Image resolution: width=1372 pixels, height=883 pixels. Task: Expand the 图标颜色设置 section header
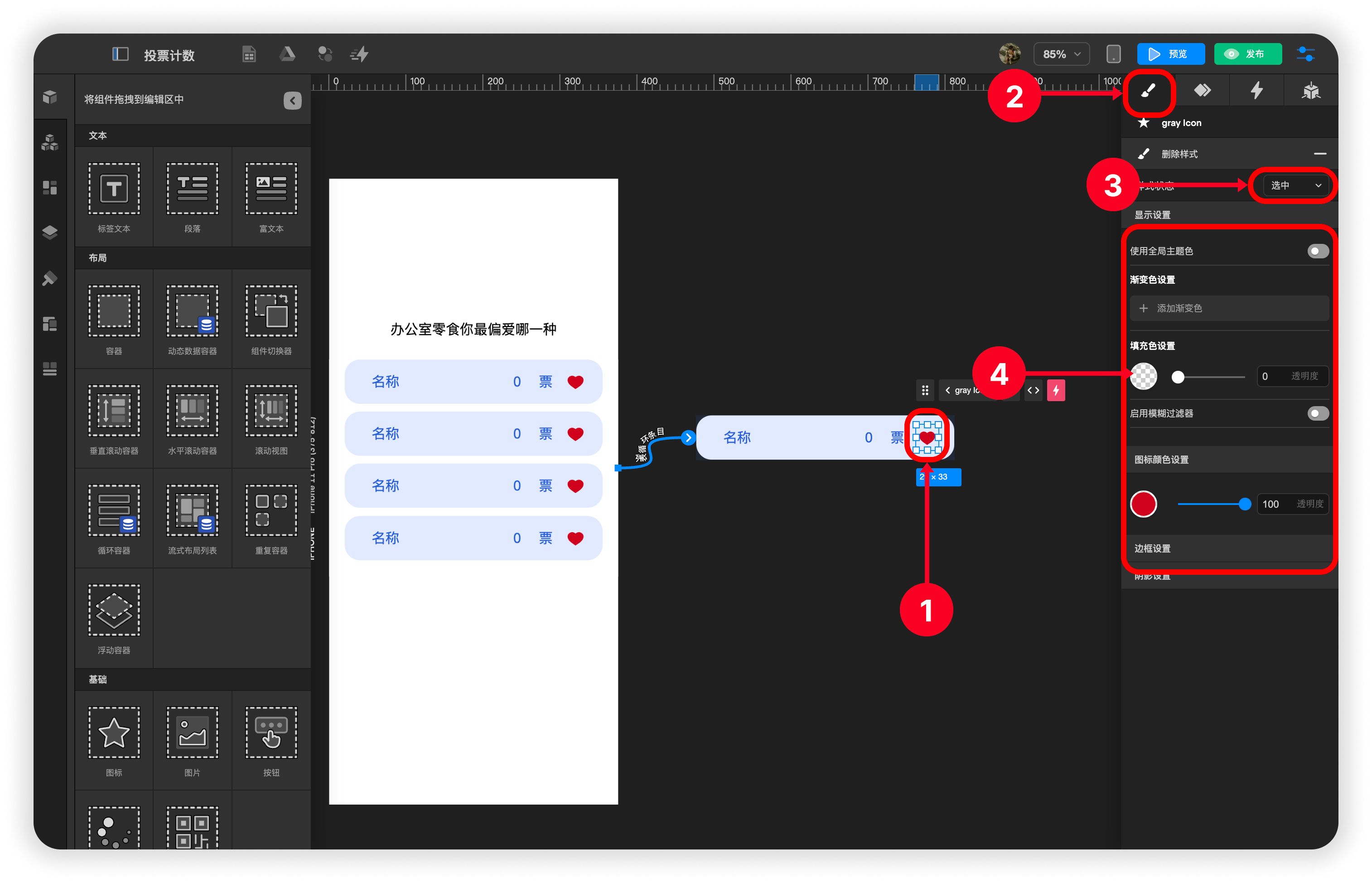click(1229, 459)
